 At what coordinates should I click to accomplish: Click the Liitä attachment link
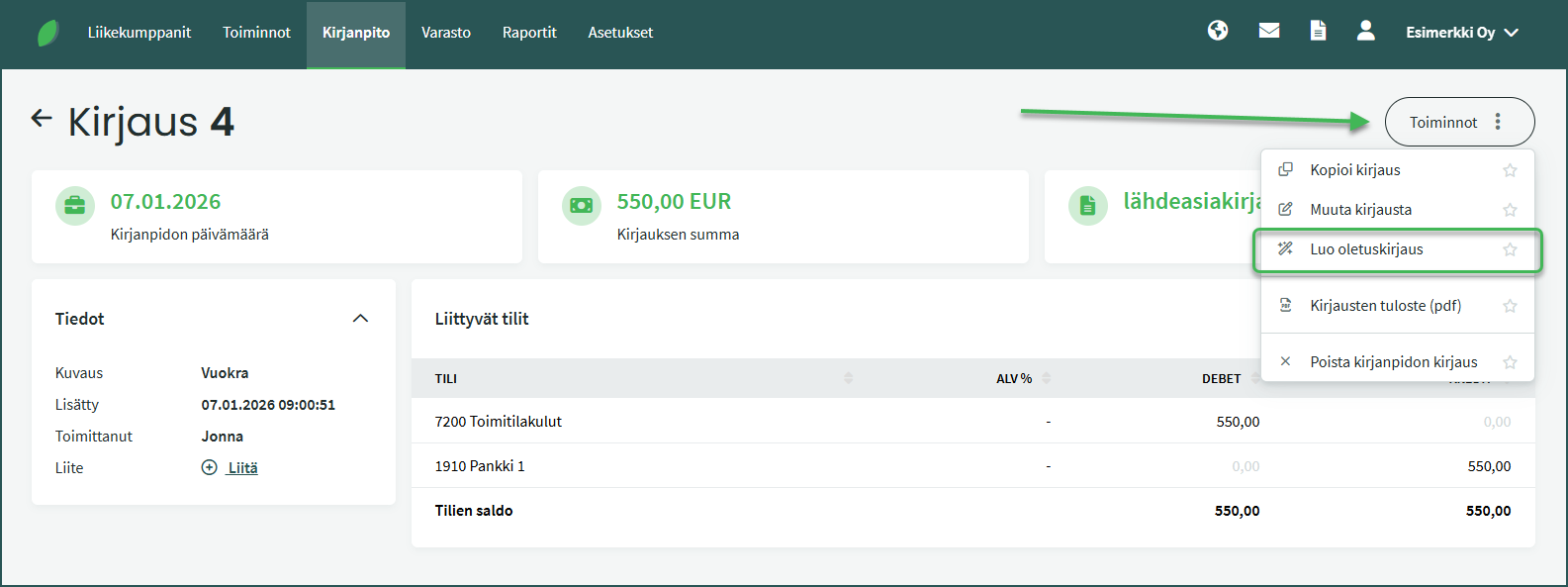click(x=242, y=468)
